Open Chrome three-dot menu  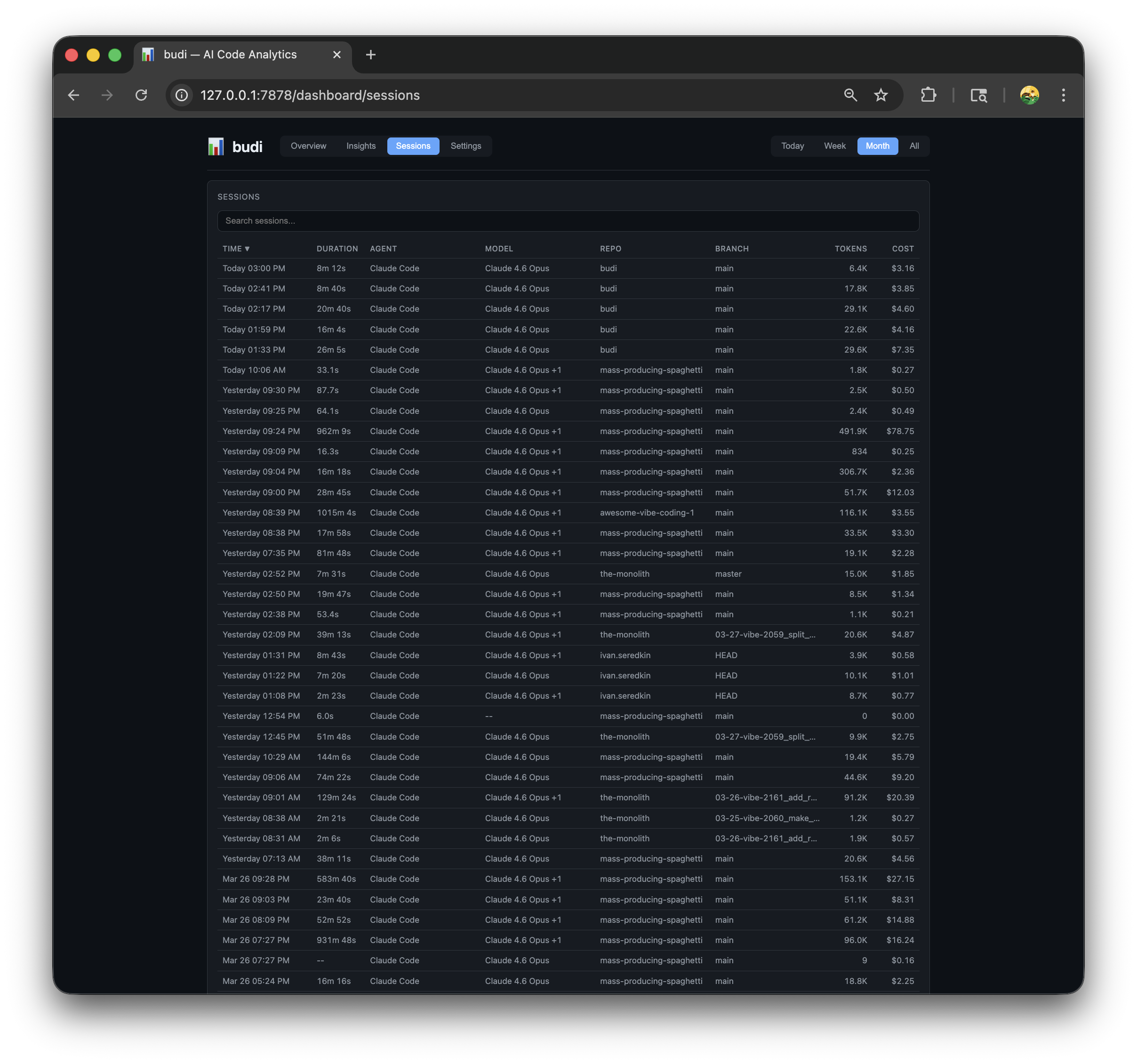1063,95
